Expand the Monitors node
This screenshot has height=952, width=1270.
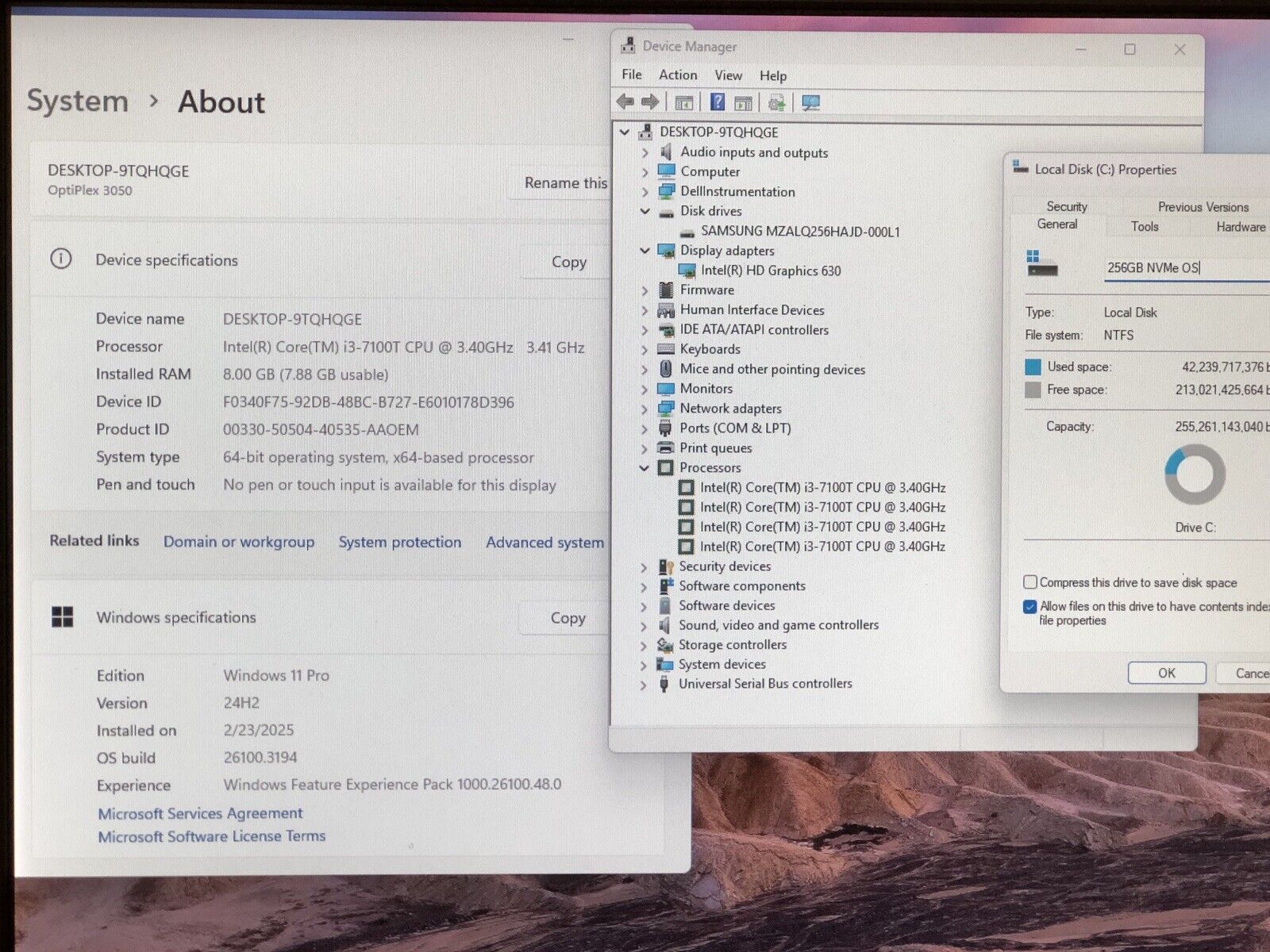tap(645, 389)
